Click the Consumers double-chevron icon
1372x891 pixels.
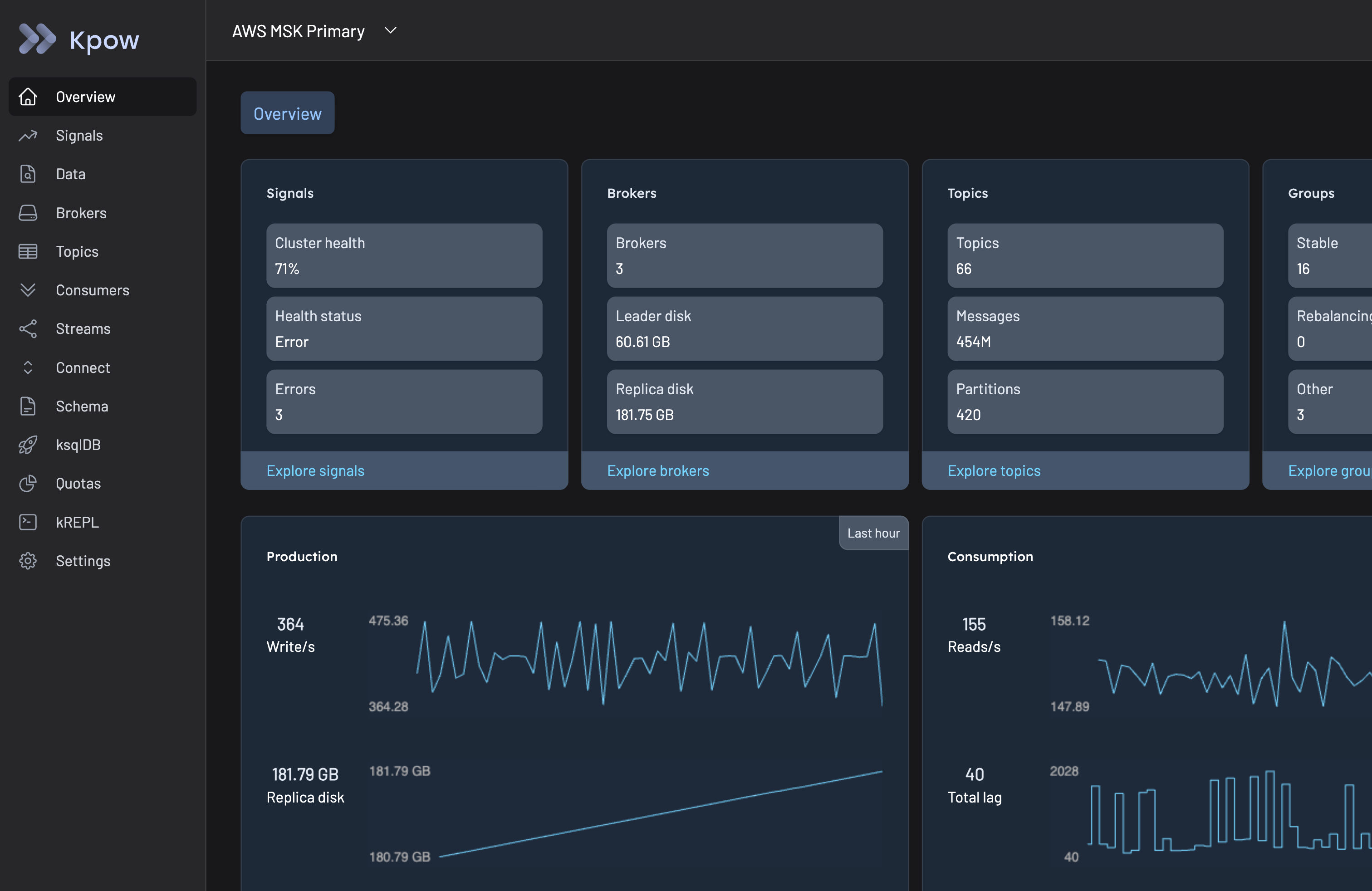[28, 290]
